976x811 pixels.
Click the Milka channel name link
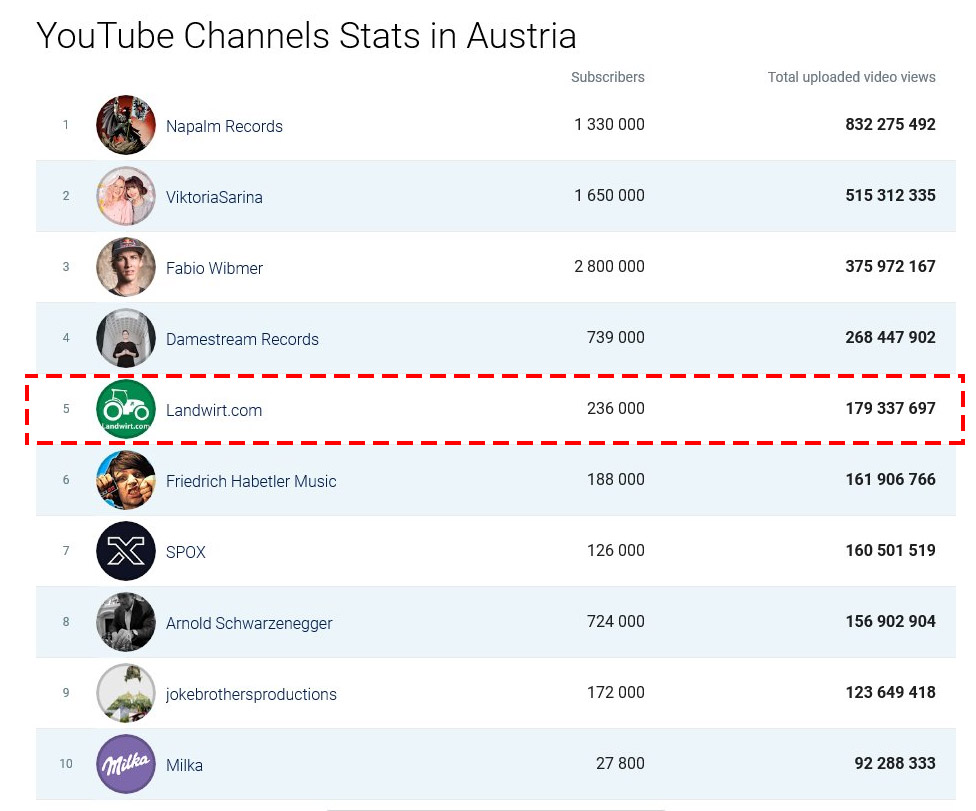(x=184, y=765)
